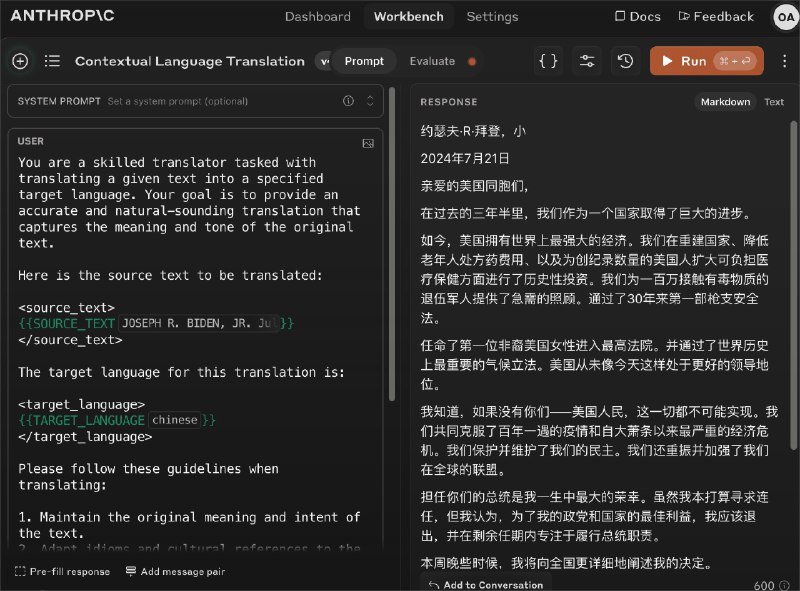Click the USER role label
The width and height of the screenshot is (800, 591).
(x=31, y=141)
